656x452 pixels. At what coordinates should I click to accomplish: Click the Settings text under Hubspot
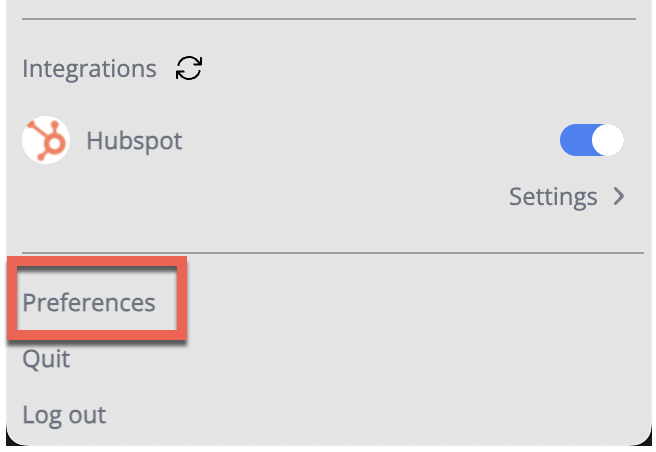pyautogui.click(x=553, y=196)
